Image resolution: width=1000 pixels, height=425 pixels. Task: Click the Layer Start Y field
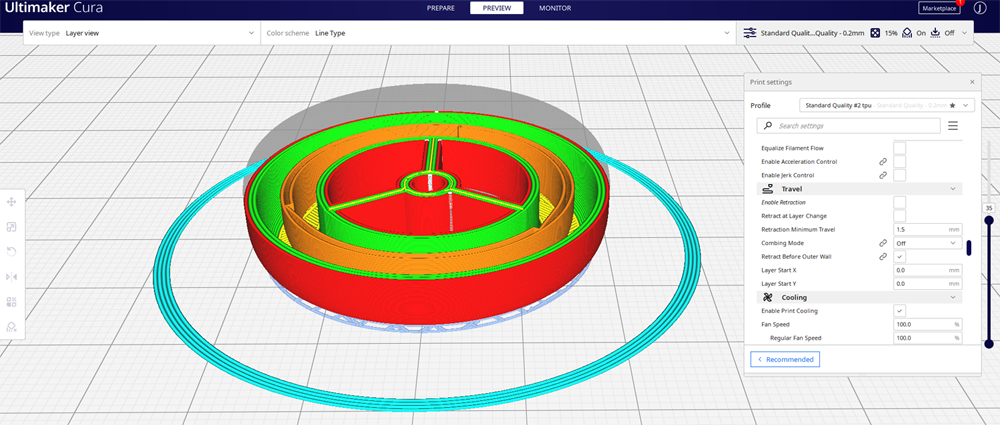tap(928, 284)
